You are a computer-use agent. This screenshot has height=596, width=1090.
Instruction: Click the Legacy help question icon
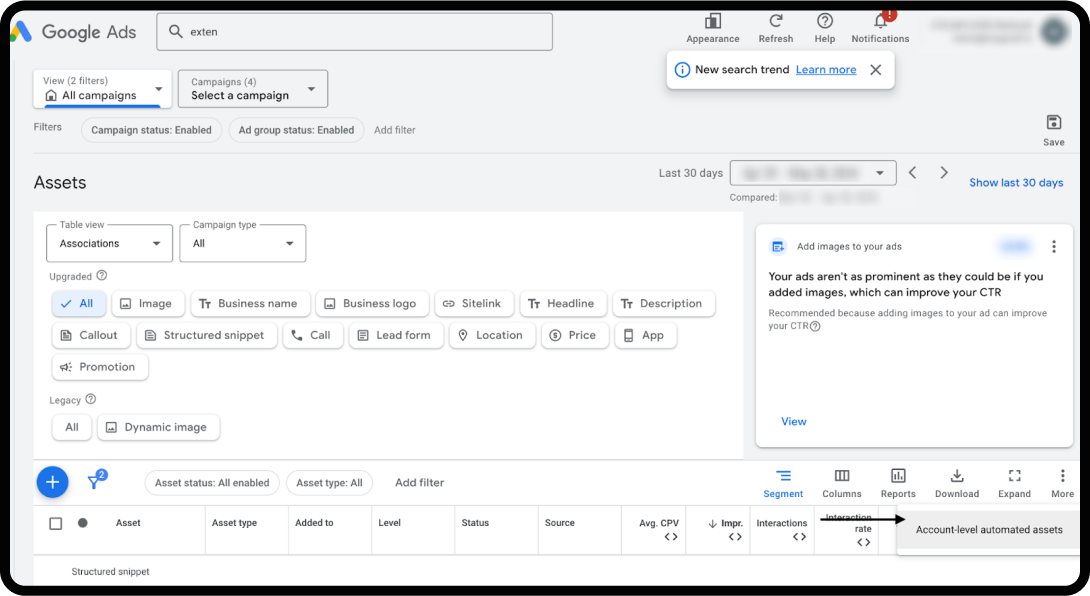[x=90, y=399]
